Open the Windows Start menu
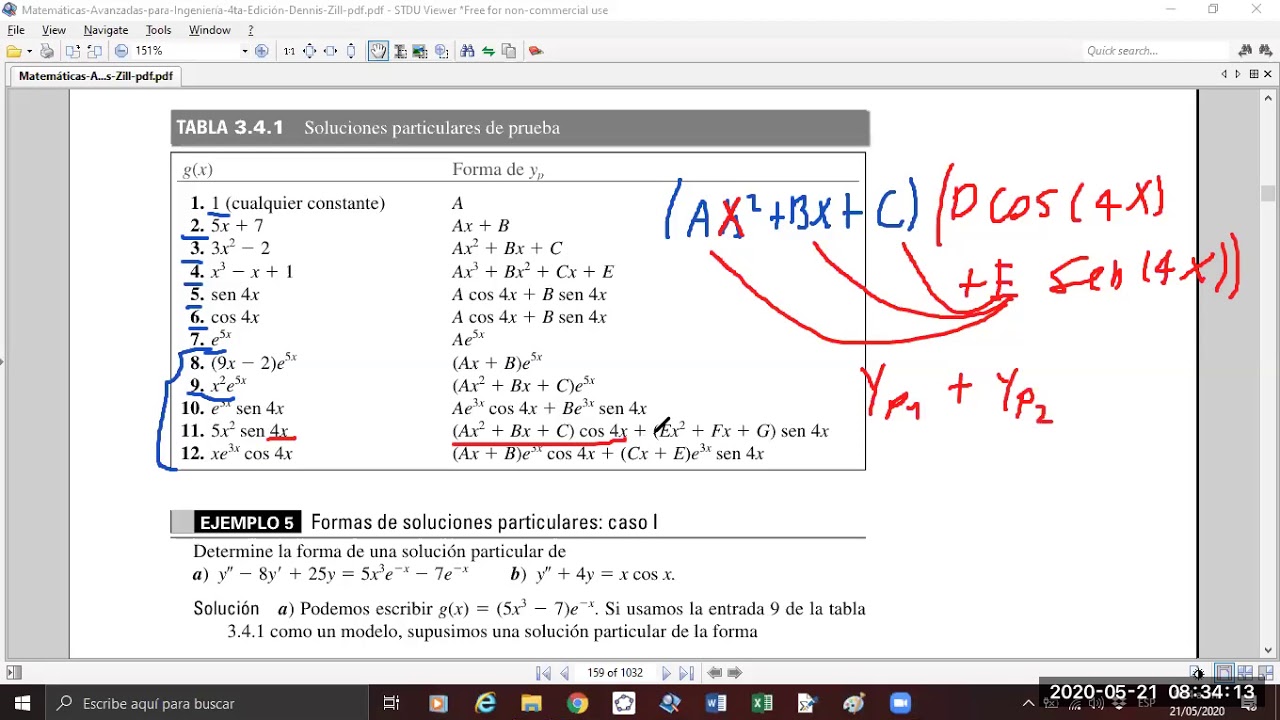The height and width of the screenshot is (720, 1280). [23, 704]
